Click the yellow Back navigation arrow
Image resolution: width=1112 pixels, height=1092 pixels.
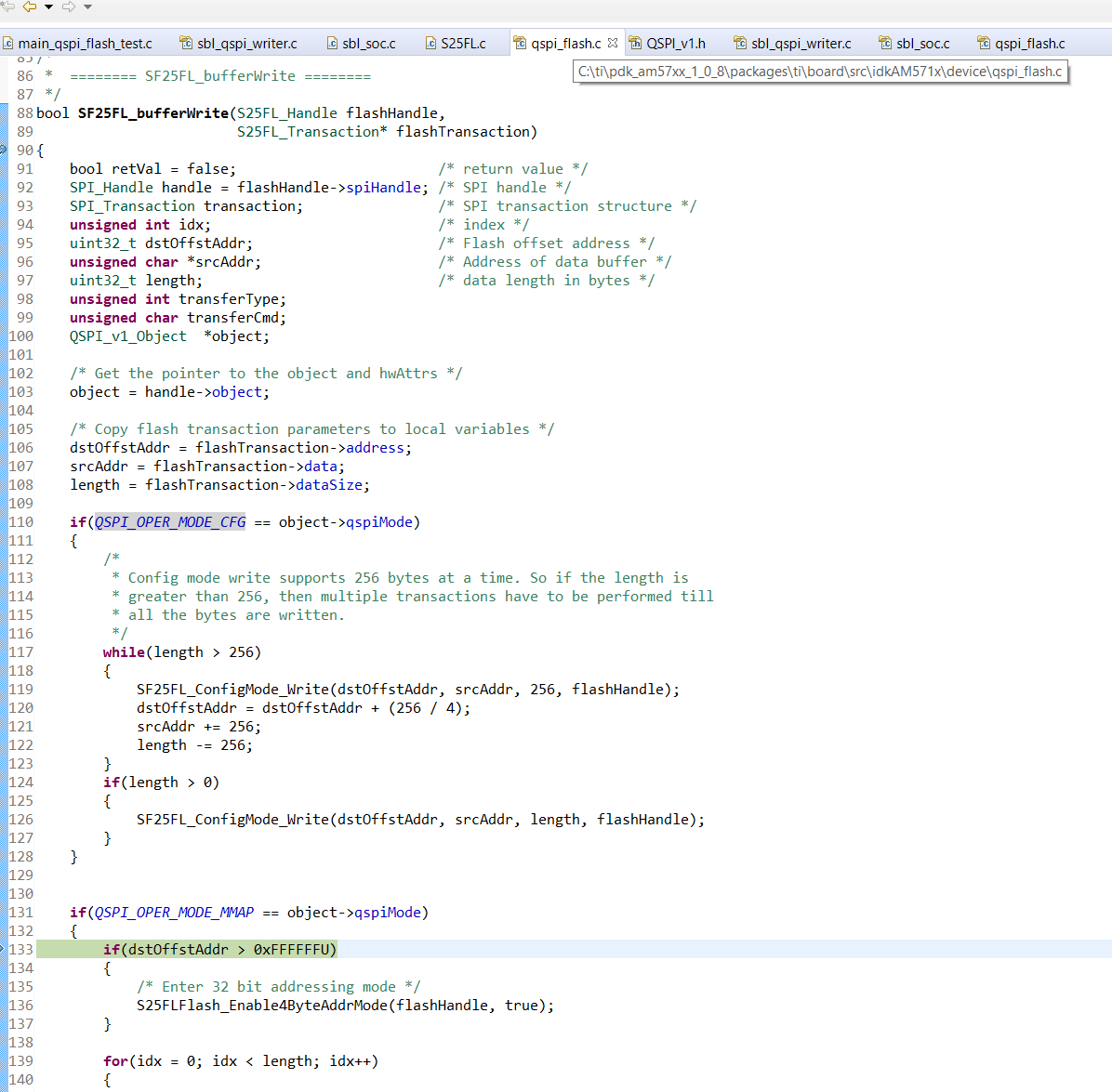point(29,7)
